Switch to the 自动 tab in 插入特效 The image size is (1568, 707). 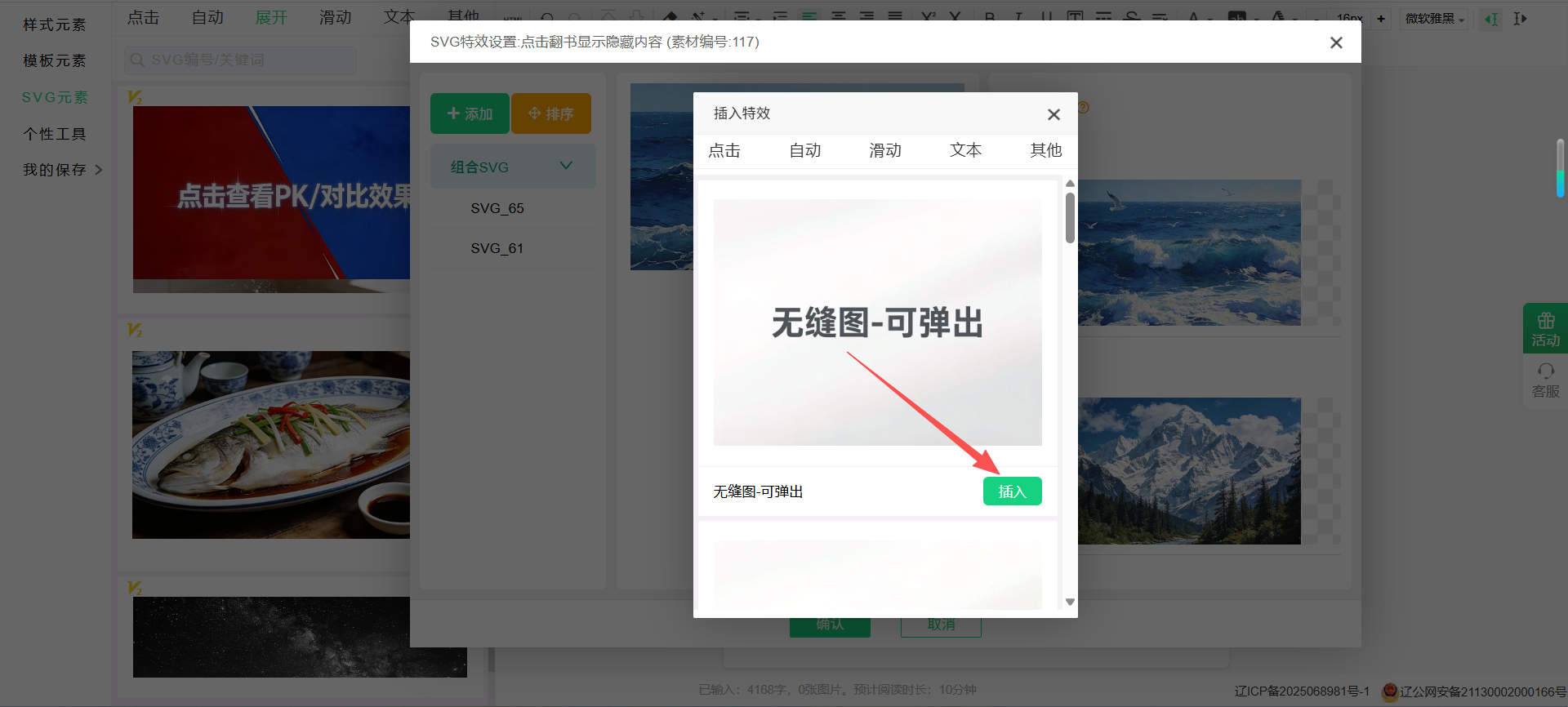804,151
